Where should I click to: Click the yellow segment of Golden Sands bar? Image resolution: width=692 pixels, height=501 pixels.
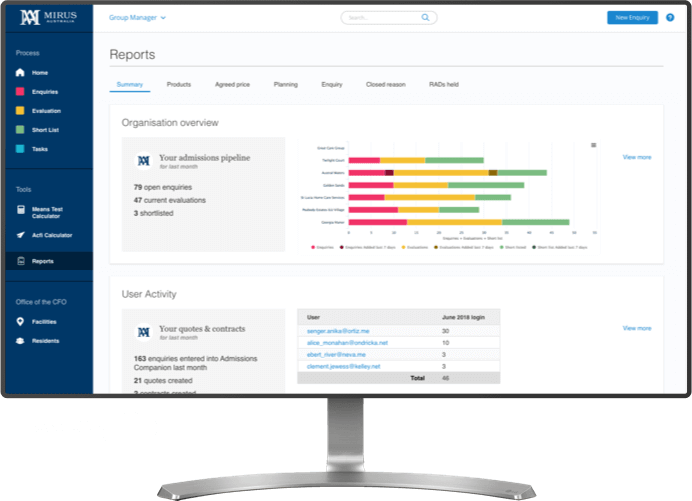coord(421,185)
